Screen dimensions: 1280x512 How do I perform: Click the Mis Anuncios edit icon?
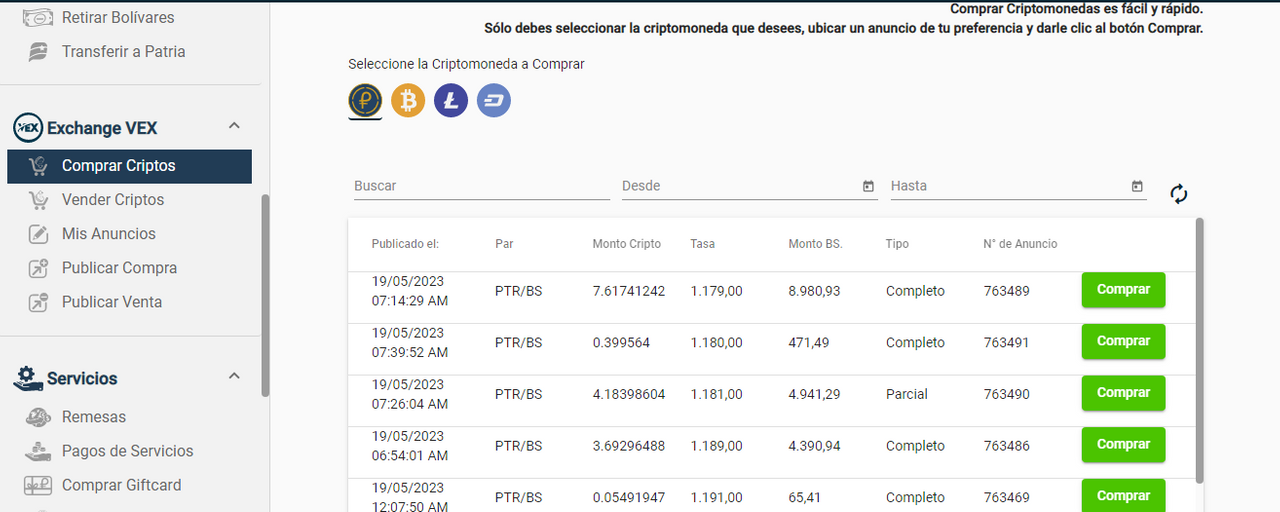[38, 234]
